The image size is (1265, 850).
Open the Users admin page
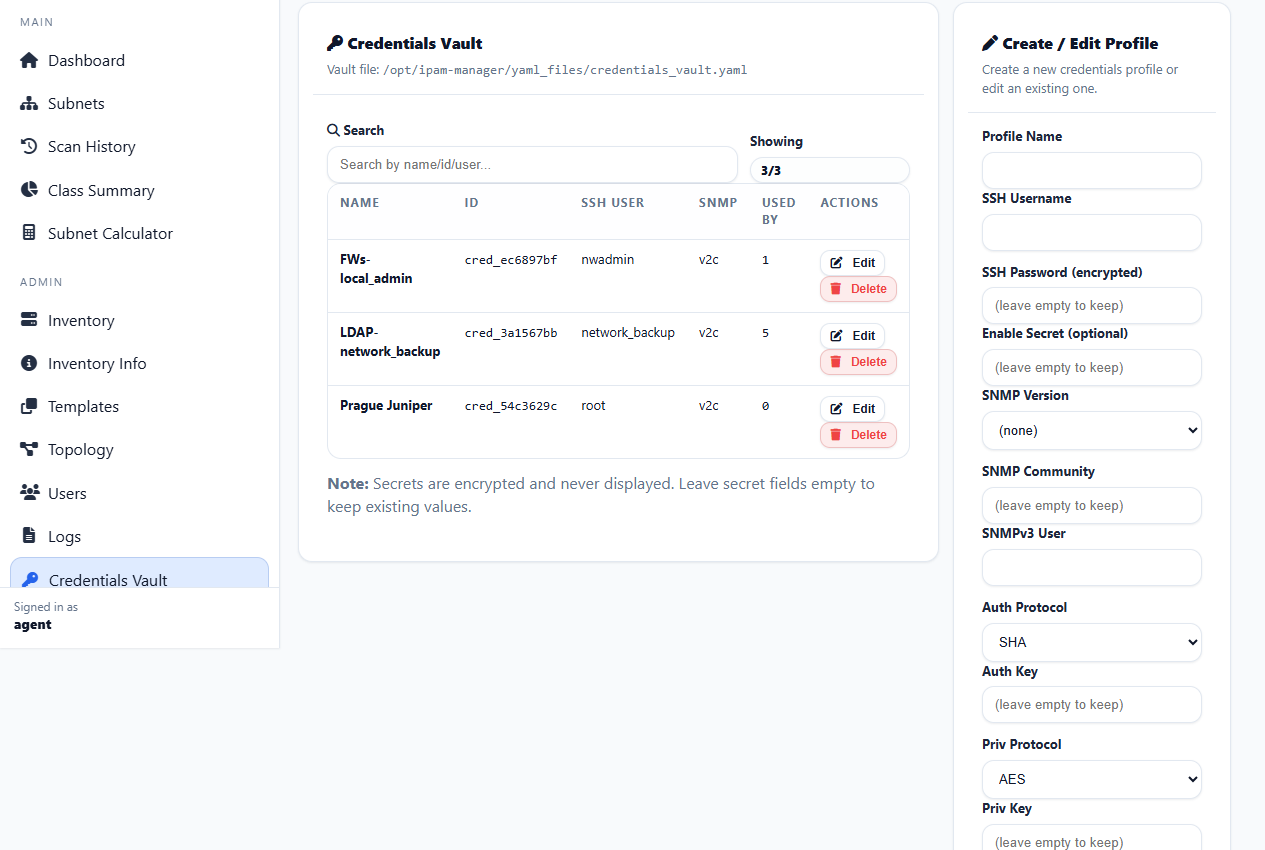[x=139, y=493]
